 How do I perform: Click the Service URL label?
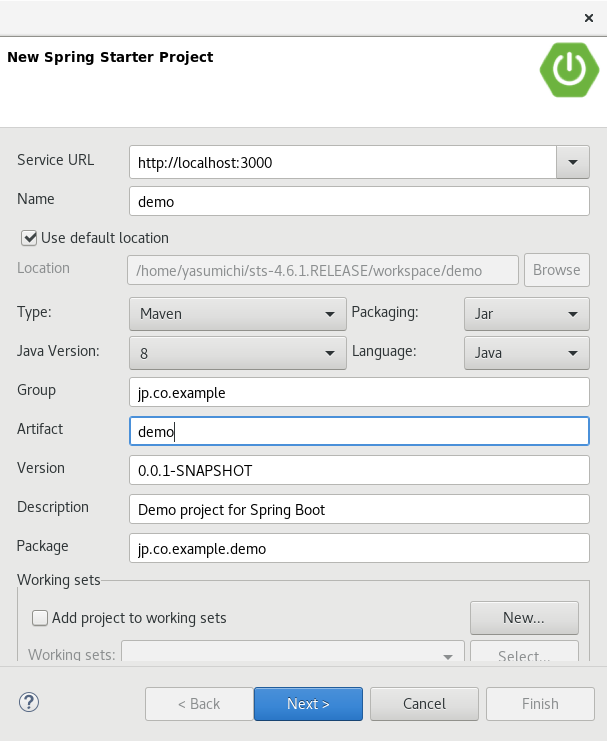[x=56, y=160]
